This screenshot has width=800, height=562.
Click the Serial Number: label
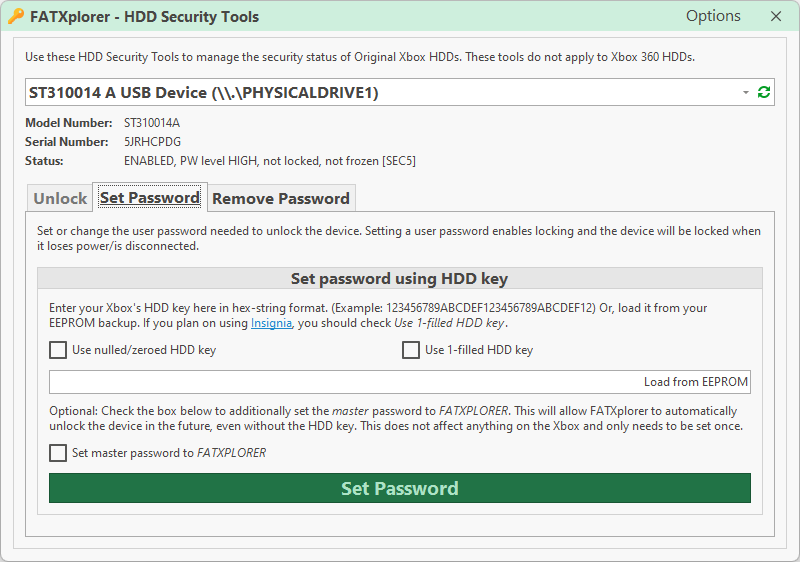[67, 142]
